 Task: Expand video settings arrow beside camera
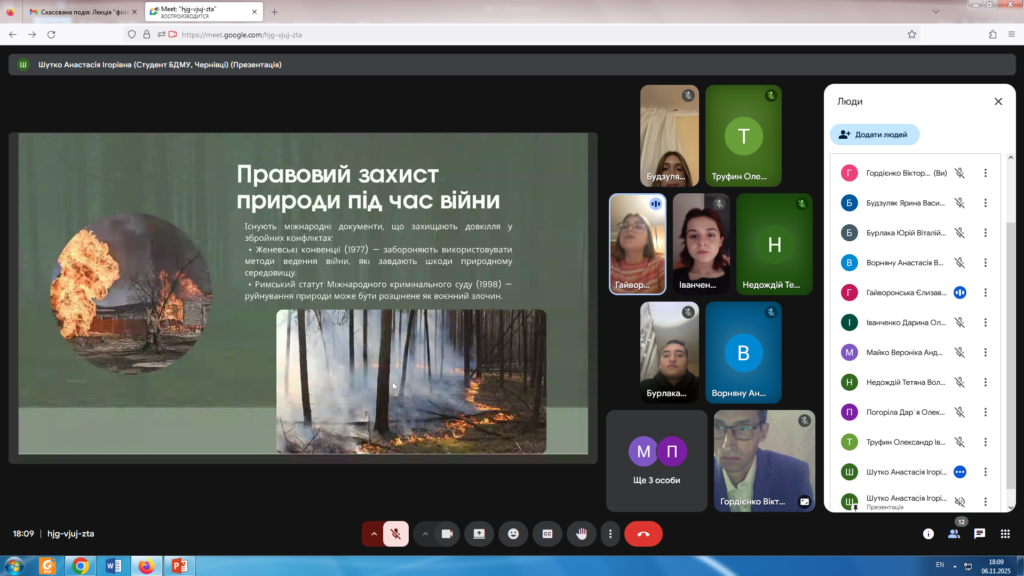point(425,534)
